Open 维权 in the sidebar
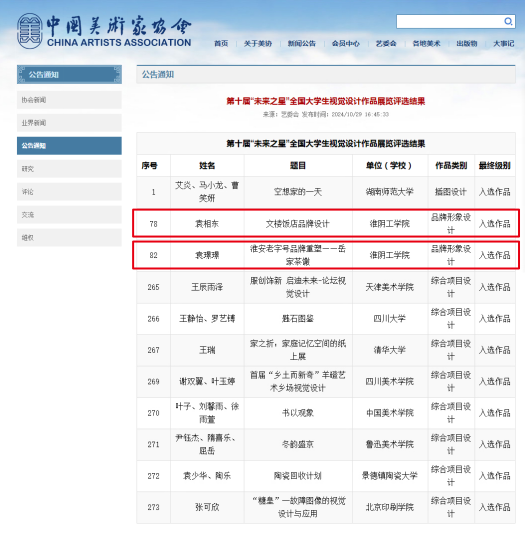The image size is (526, 533). (69, 238)
